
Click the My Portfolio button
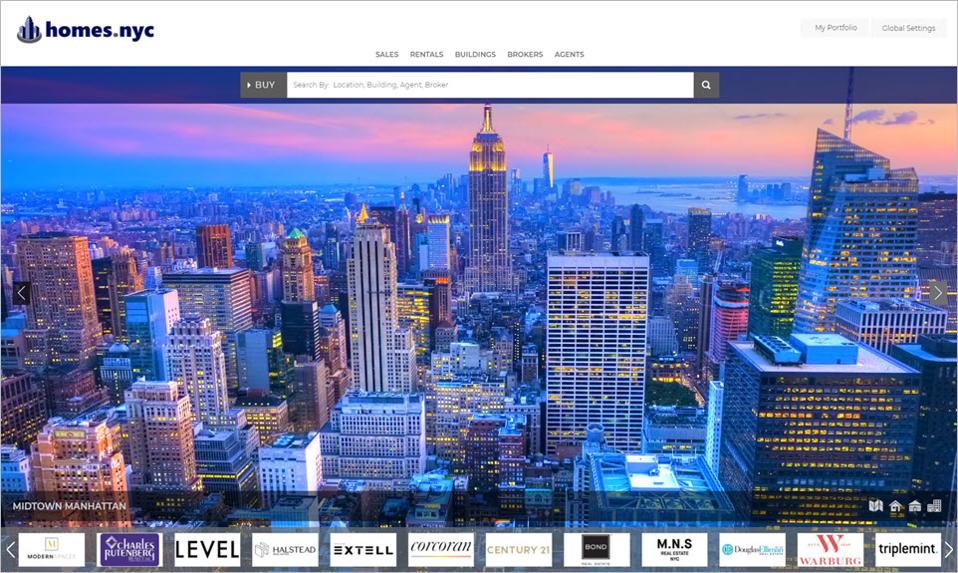[835, 28]
